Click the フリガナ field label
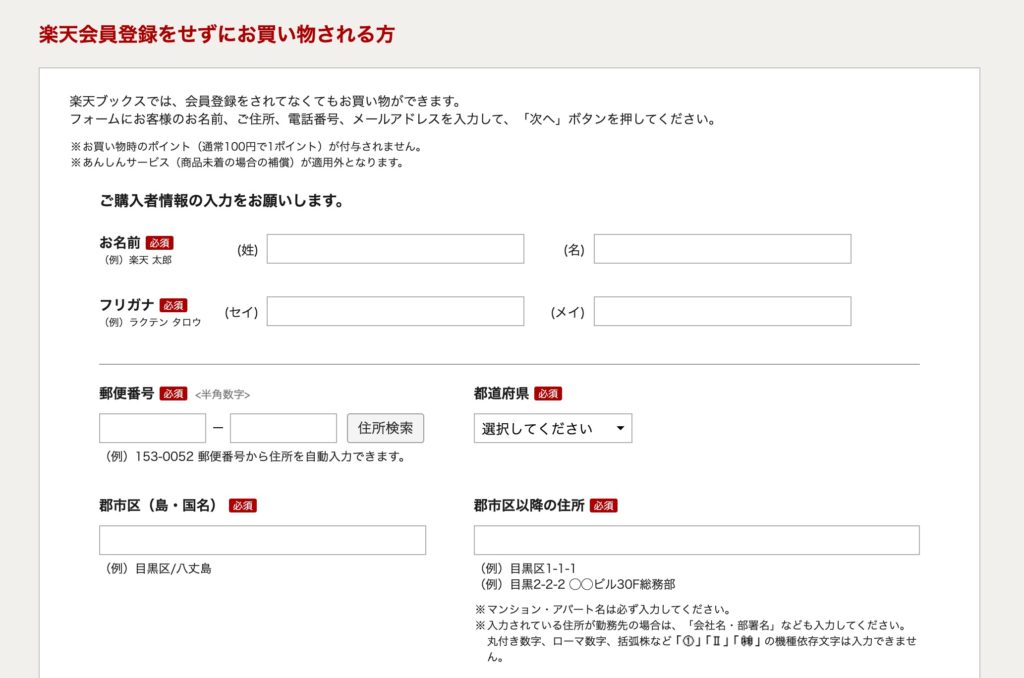This screenshot has height=678, width=1024. click(x=127, y=304)
